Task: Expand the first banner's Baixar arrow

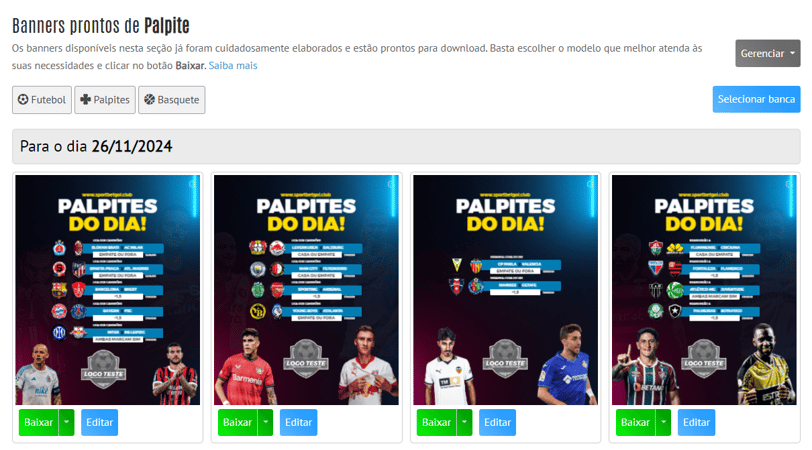Action: (x=66, y=422)
